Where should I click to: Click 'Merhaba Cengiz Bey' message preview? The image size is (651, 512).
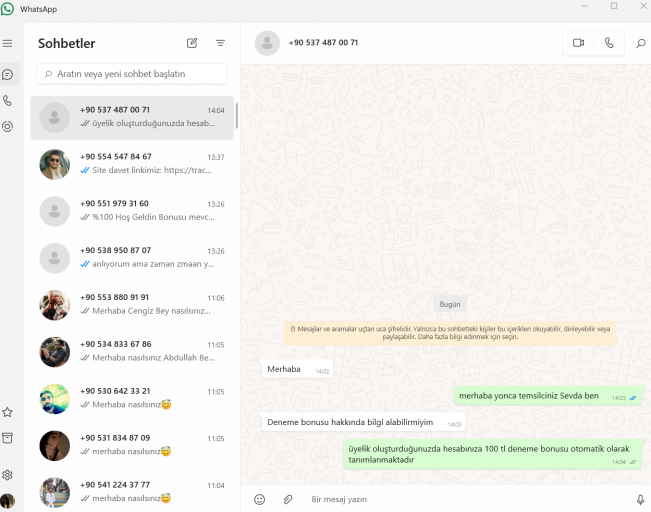pyautogui.click(x=151, y=311)
